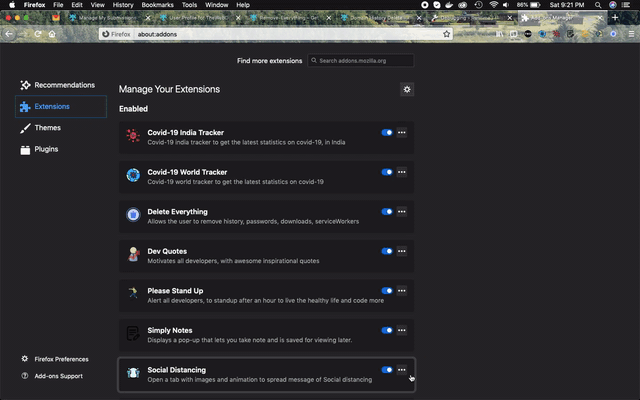
Task: Select the Extensions category in the sidebar
Action: [61, 107]
